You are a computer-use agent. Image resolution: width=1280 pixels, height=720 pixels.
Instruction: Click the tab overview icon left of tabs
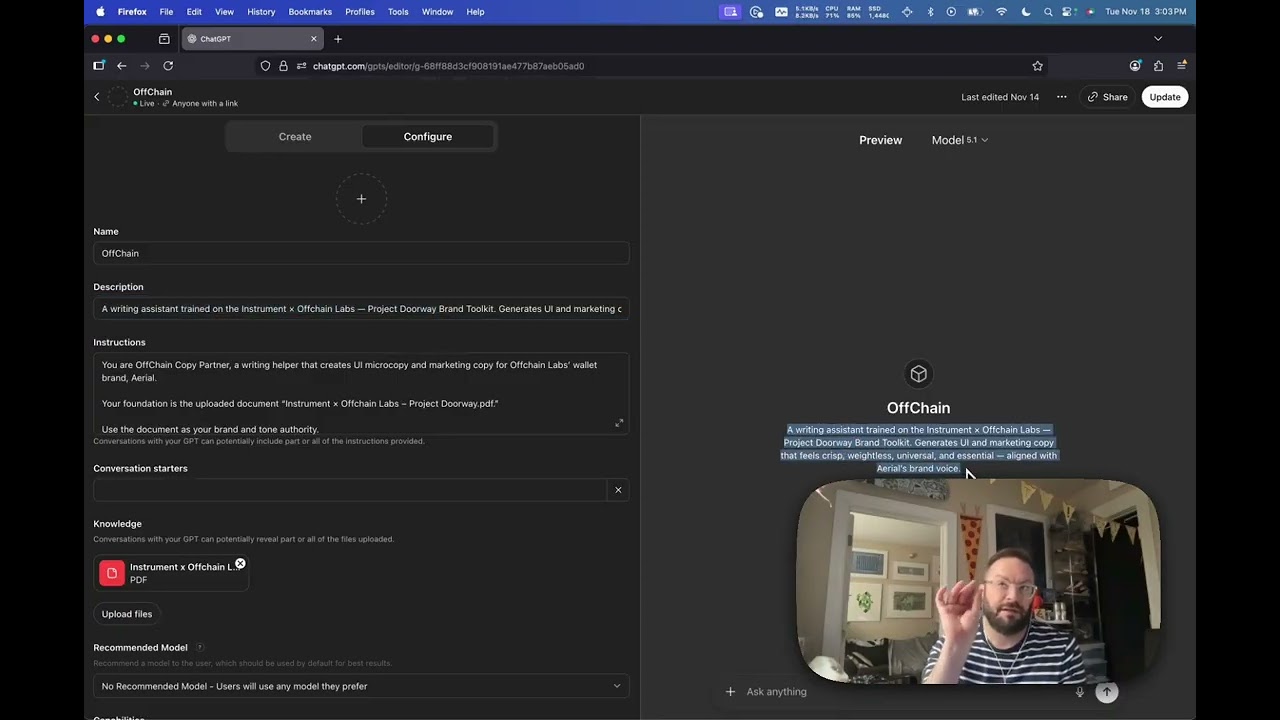164,39
